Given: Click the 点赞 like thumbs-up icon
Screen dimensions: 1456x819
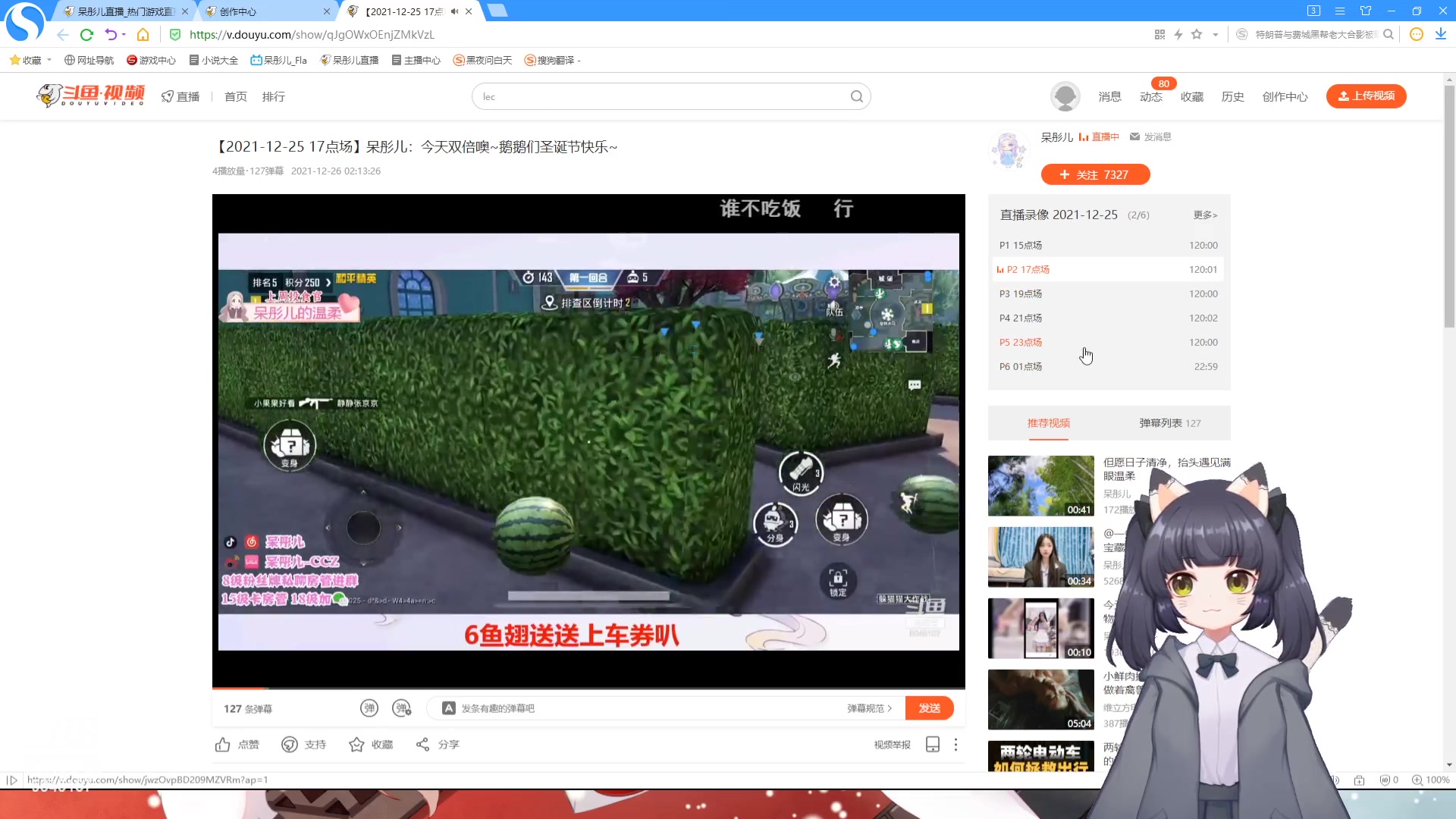Looking at the screenshot, I should point(222,745).
